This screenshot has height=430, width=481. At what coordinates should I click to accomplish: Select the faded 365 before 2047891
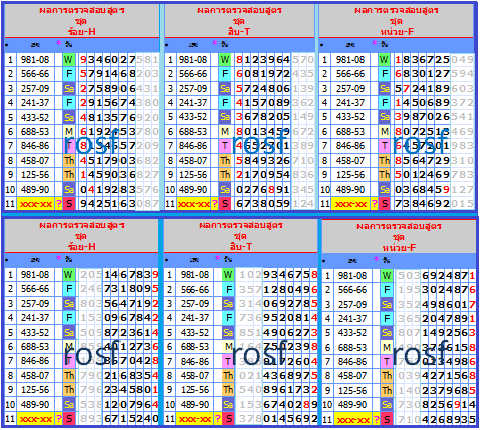409,319
